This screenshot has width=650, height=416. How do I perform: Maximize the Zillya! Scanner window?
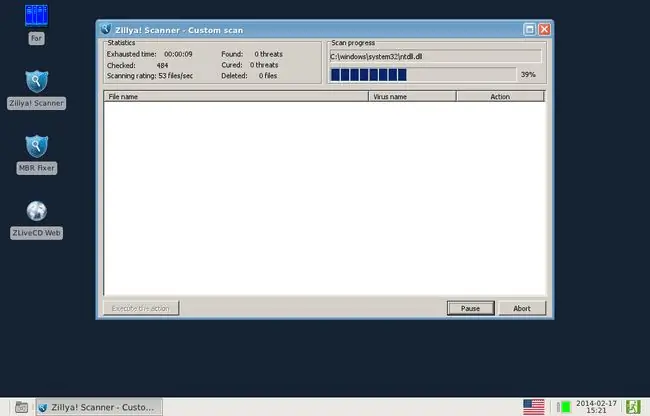529,29
